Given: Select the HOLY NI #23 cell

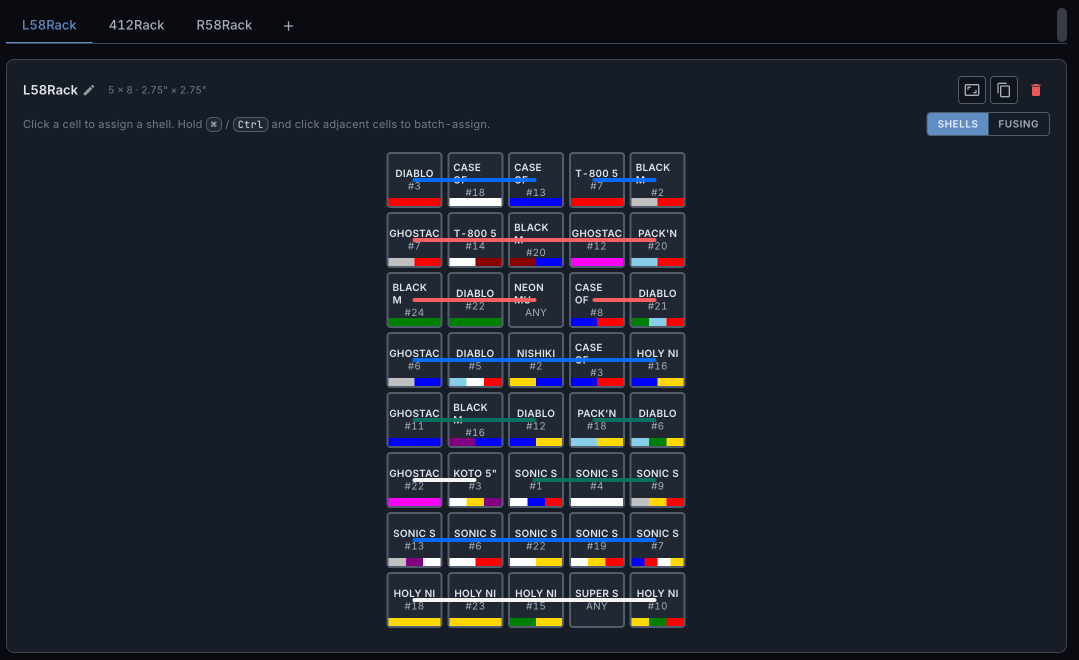Looking at the screenshot, I should pos(475,599).
